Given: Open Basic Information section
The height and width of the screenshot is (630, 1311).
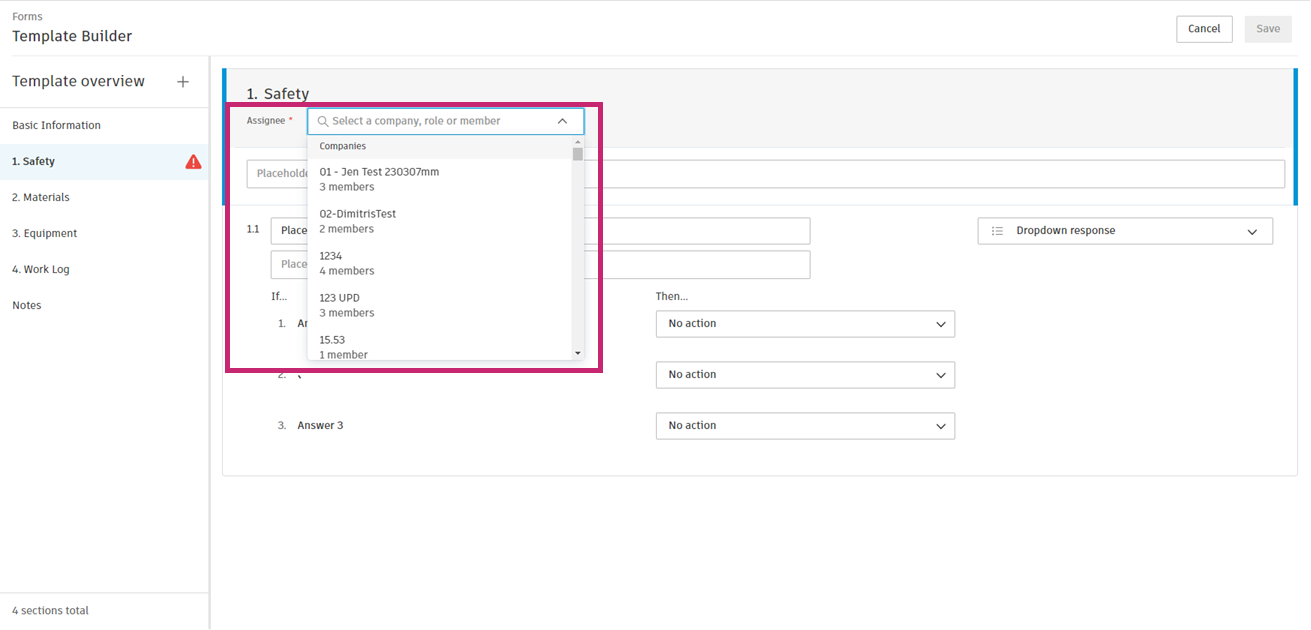Looking at the screenshot, I should click(x=56, y=126).
